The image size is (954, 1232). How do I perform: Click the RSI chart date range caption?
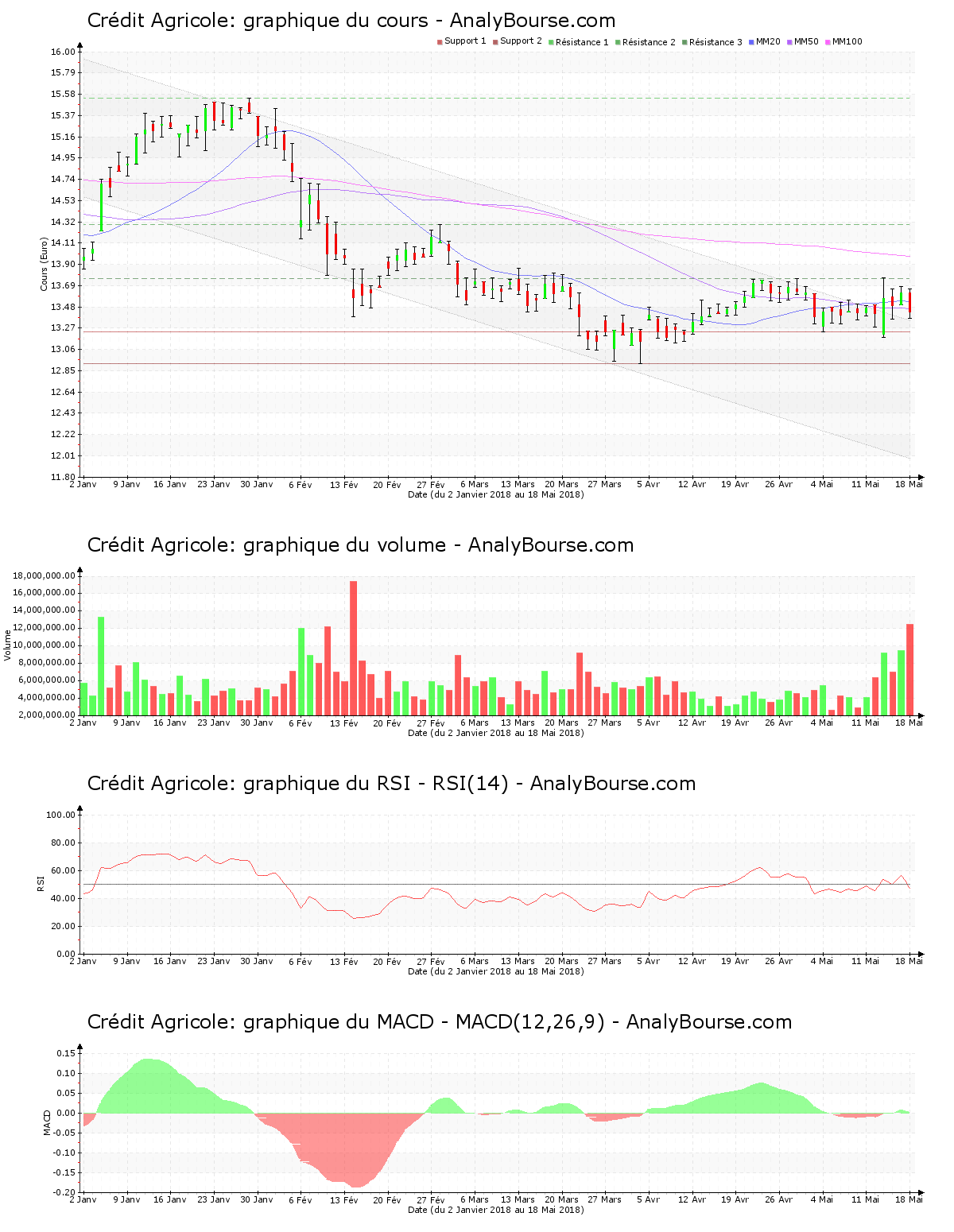coord(496,971)
